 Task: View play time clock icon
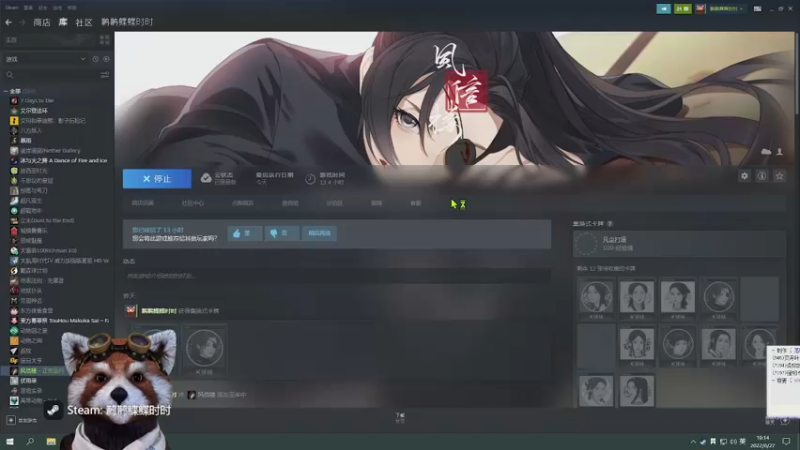pyautogui.click(x=310, y=179)
